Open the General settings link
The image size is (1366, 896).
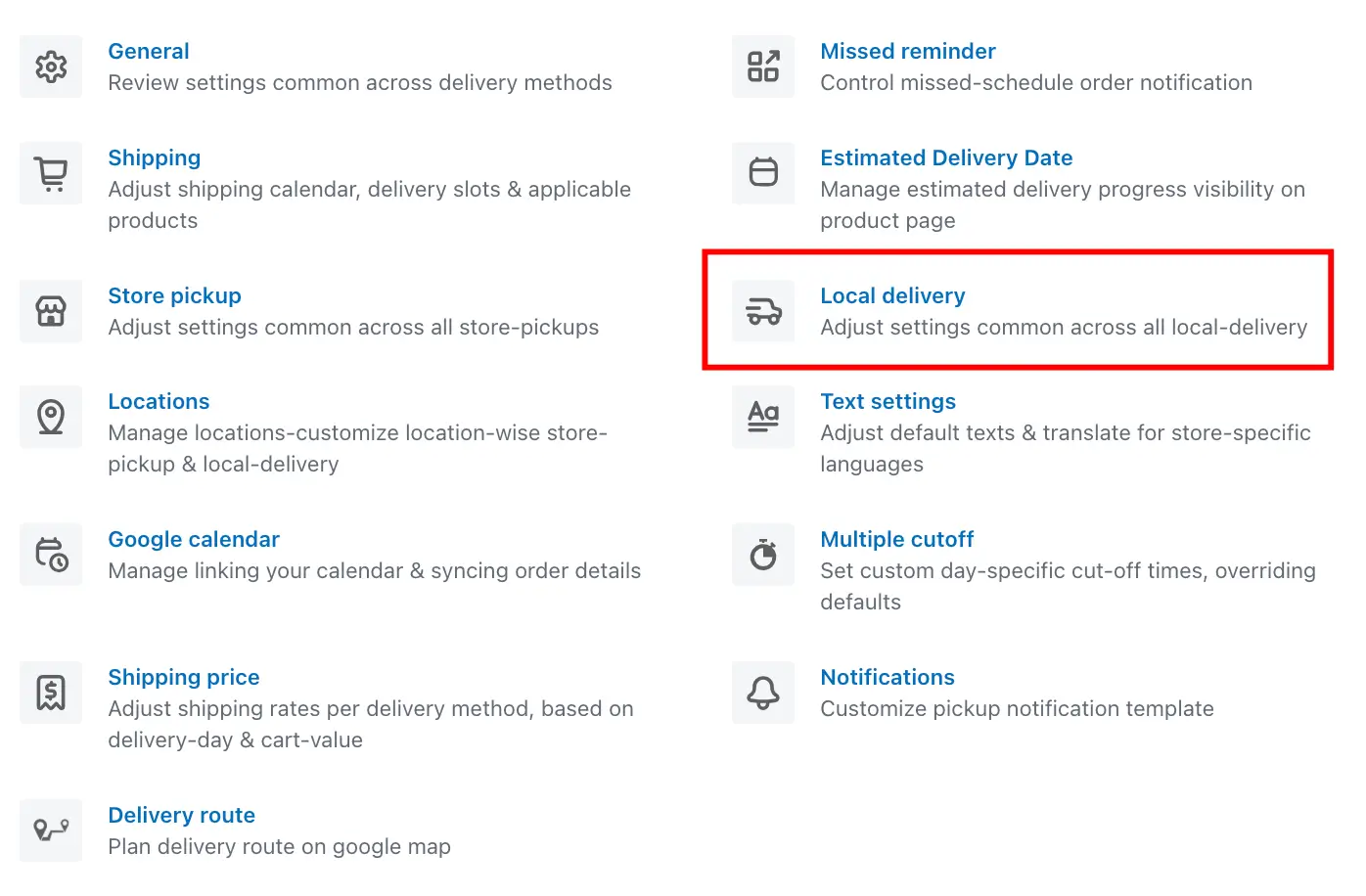(149, 51)
